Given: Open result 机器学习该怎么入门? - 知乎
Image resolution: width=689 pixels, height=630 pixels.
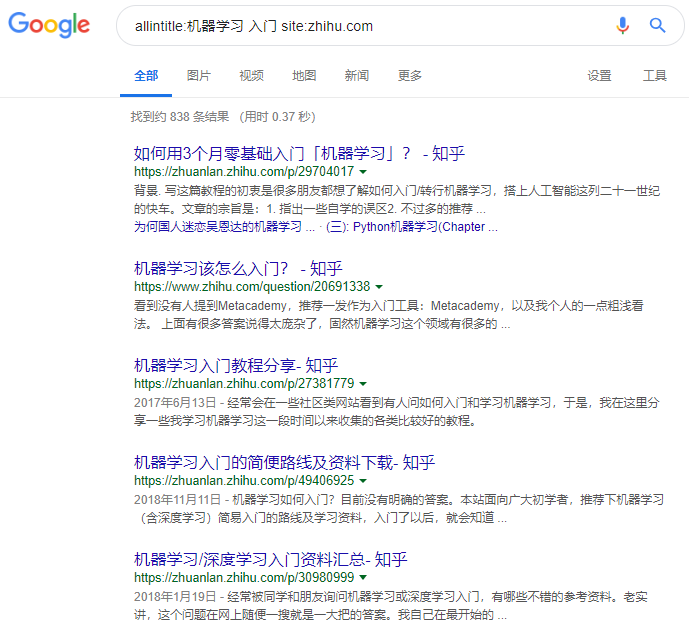Looking at the screenshot, I should (x=238, y=268).
